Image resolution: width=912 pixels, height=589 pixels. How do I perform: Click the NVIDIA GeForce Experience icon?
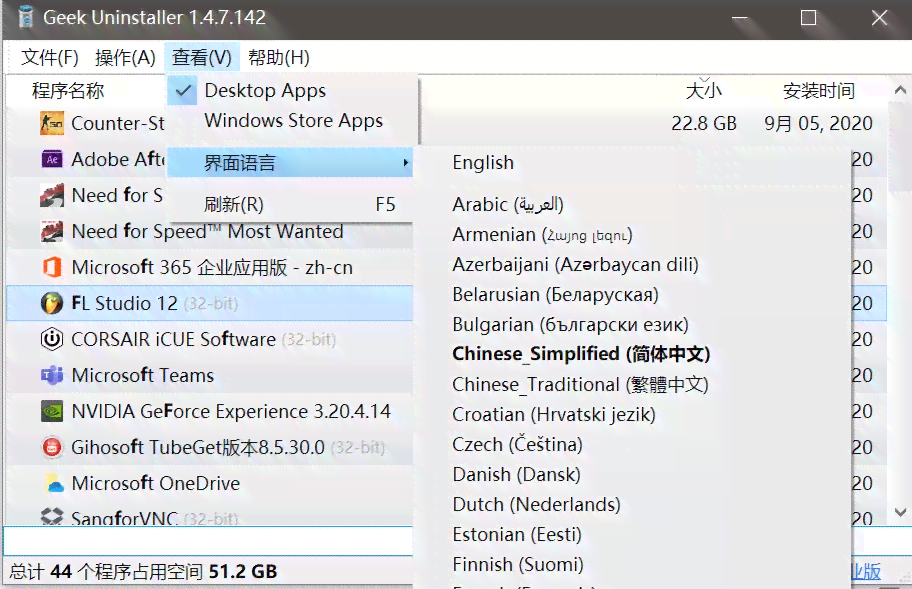52,412
